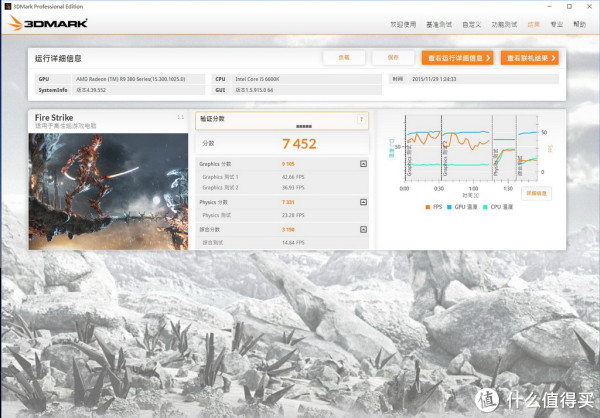Image resolution: width=600 pixels, height=418 pixels.
Task: Click the GPU value AMD Radeon R9 380 Series
Action: tap(130, 79)
